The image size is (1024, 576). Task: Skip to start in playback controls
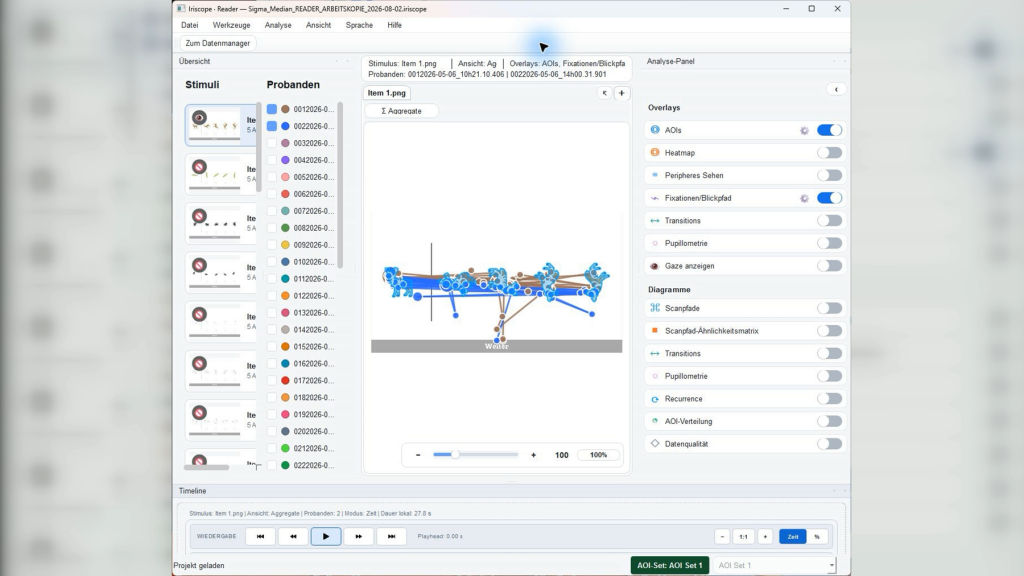(261, 536)
